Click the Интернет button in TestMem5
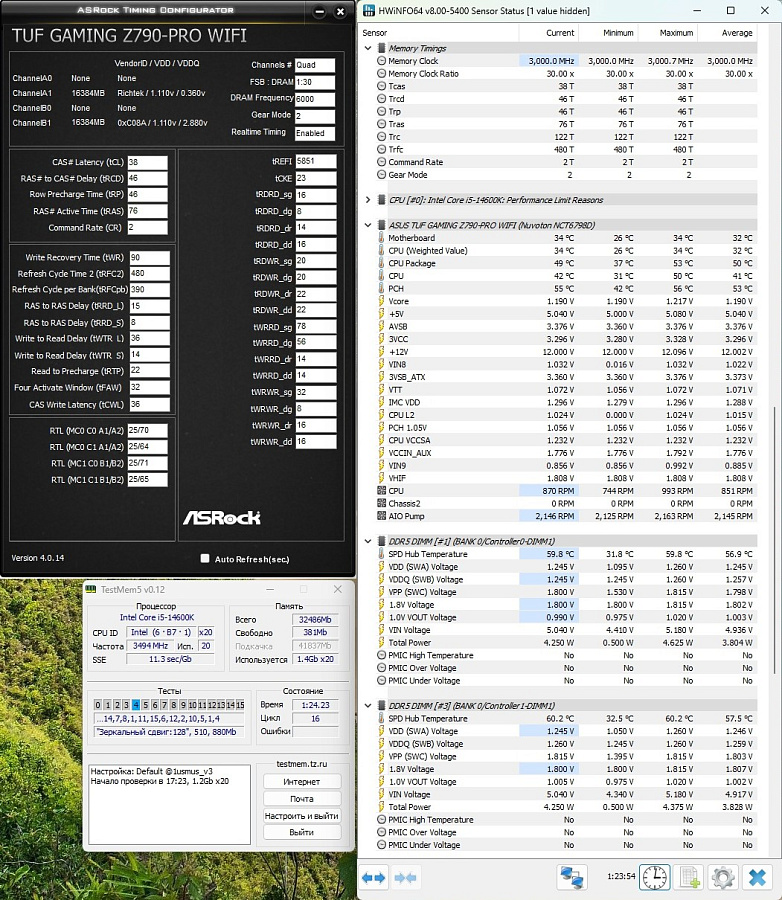Viewport: 782px width, 900px height. [x=302, y=782]
